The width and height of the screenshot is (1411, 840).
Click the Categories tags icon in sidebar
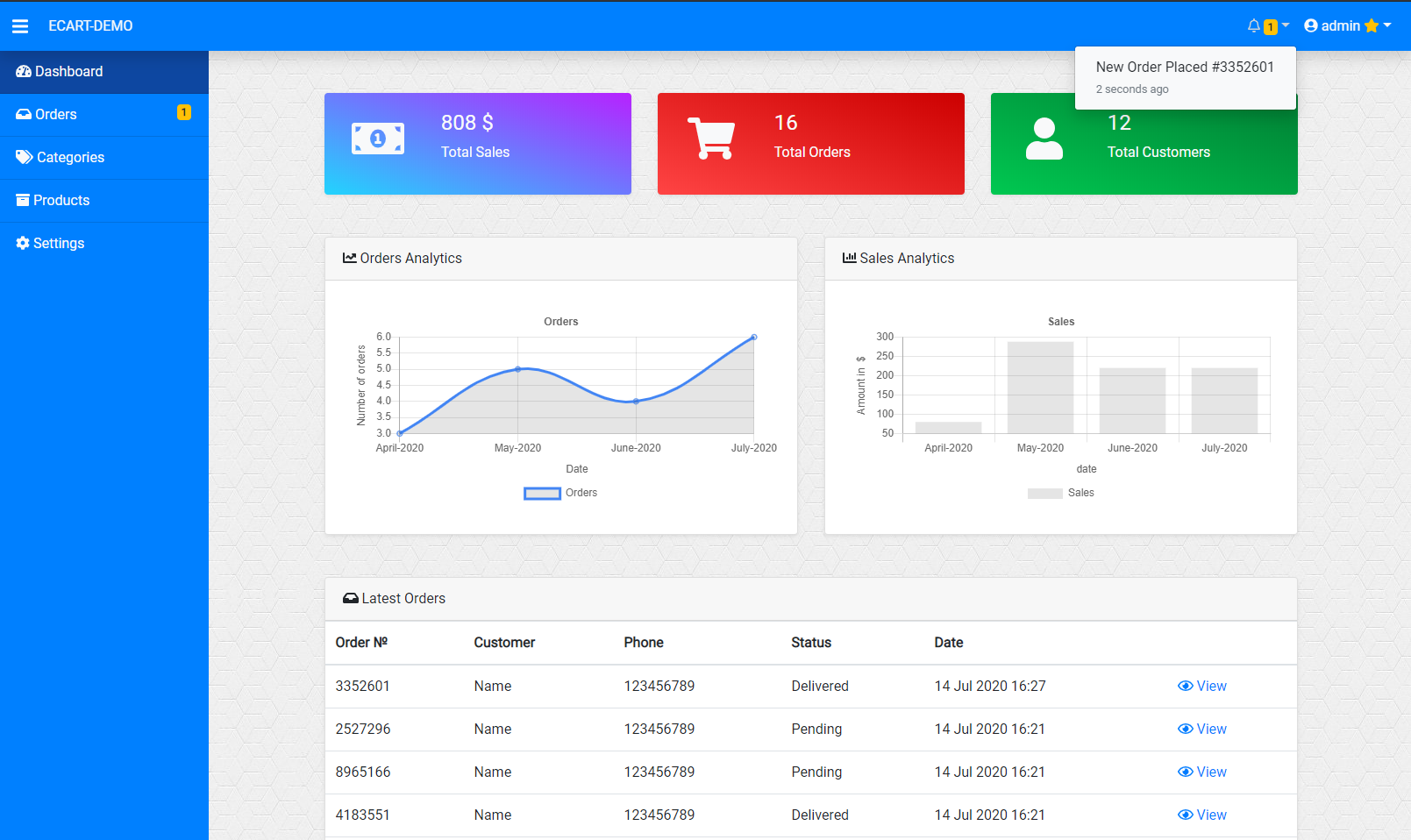[x=25, y=158]
